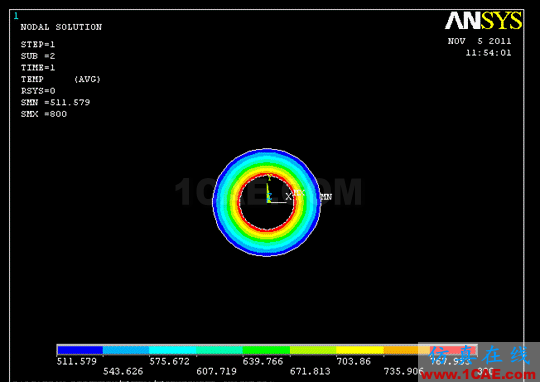Click the window number 1 label
This screenshot has width=540, height=382.
[16, 16]
